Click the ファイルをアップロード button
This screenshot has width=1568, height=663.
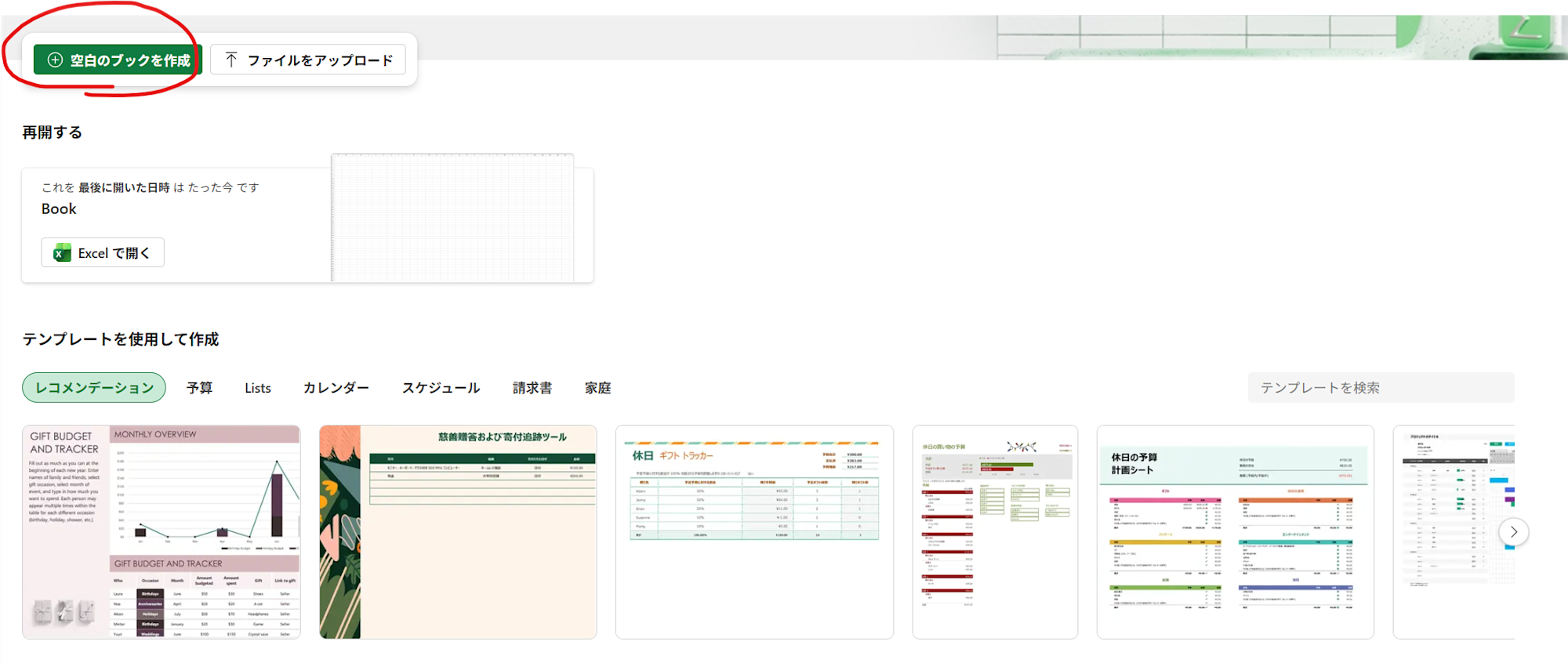(x=308, y=60)
